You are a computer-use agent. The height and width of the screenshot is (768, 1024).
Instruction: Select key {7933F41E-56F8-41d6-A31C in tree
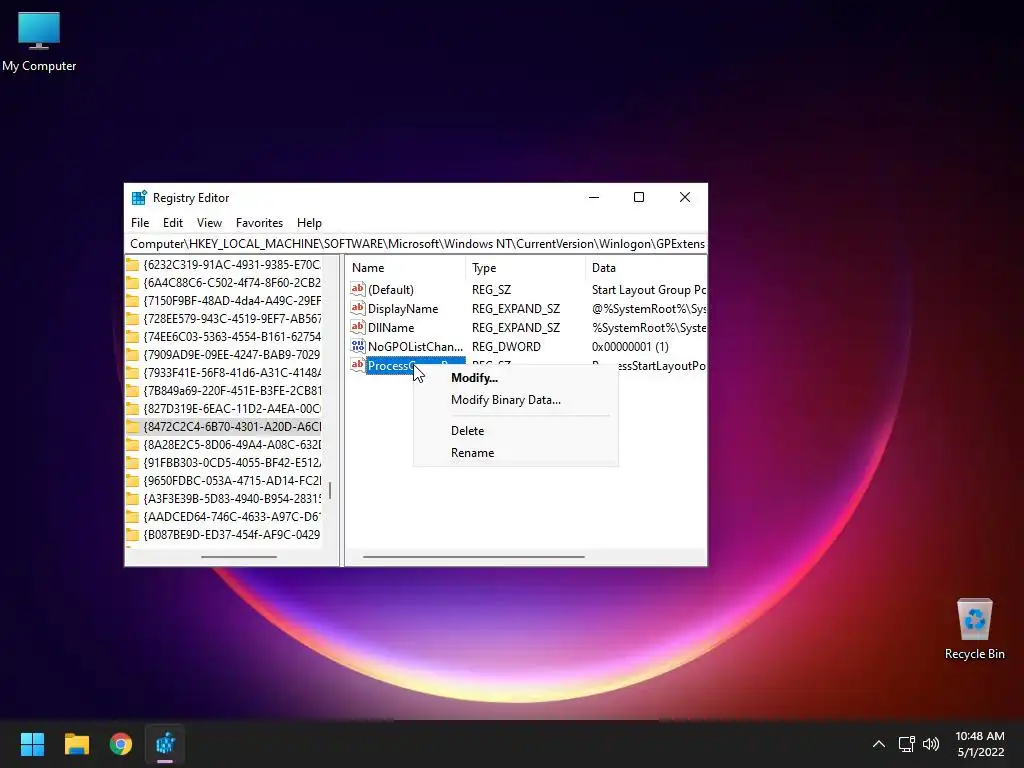tap(232, 372)
